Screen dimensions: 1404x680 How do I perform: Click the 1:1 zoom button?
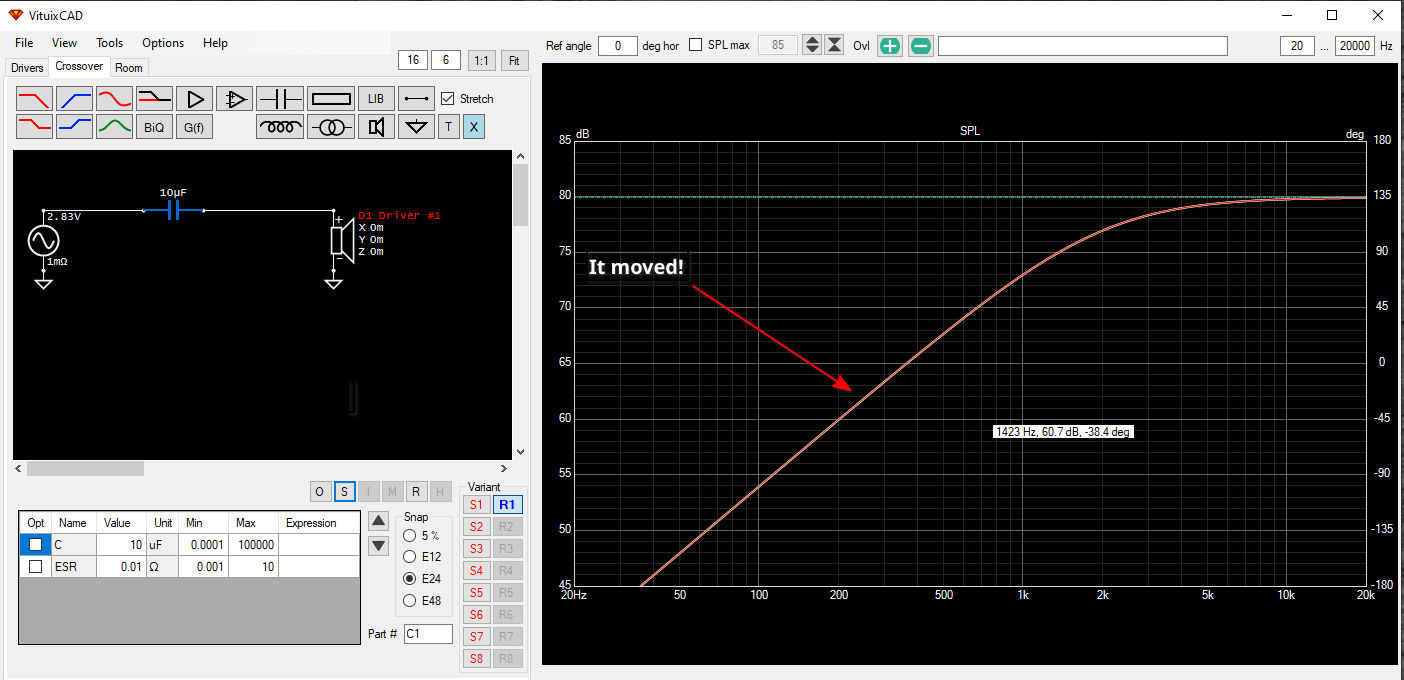pos(481,61)
